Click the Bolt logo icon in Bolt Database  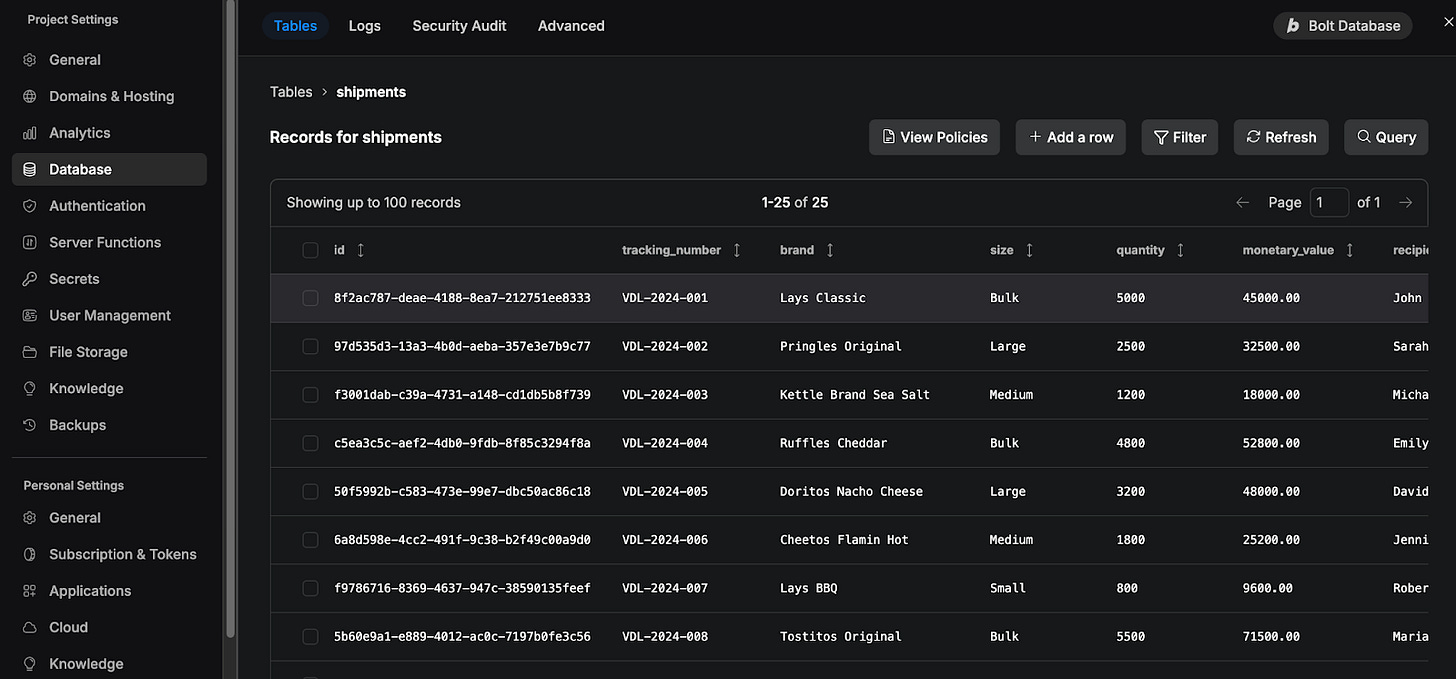[x=1293, y=26]
